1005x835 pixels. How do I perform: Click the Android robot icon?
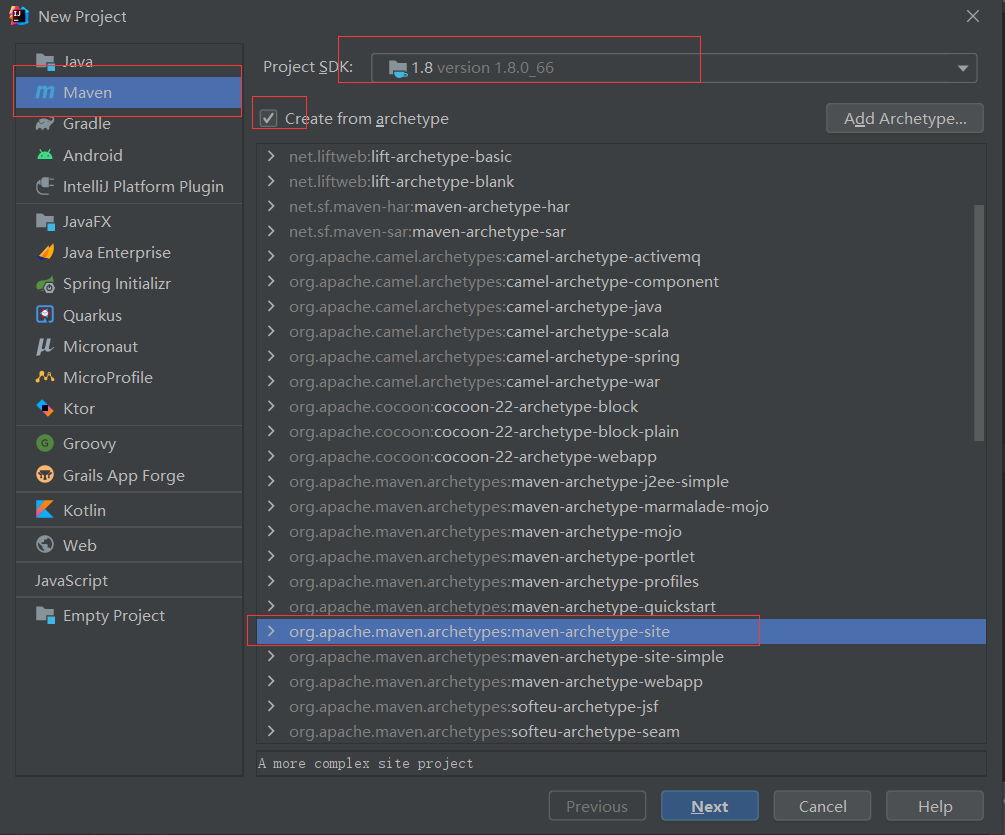tap(45, 155)
